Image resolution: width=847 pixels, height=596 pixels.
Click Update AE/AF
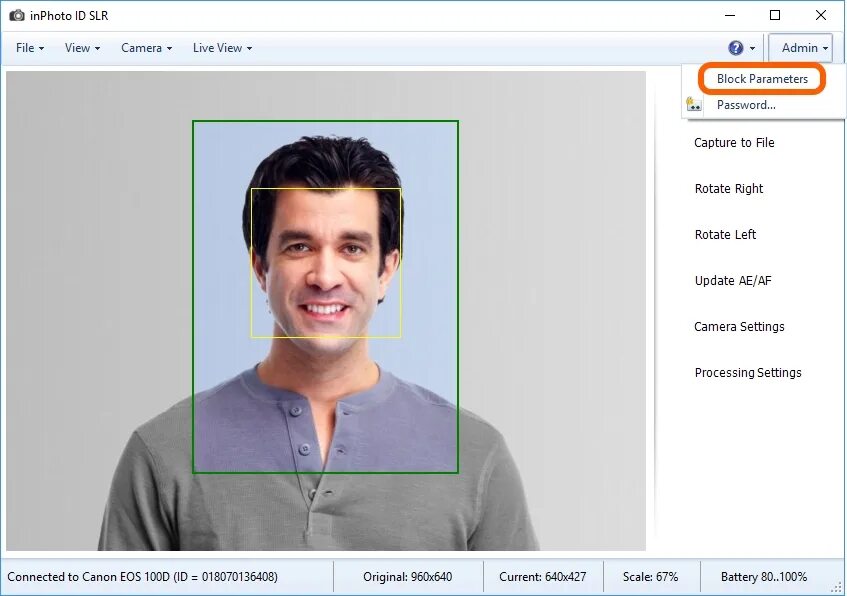pyautogui.click(x=732, y=280)
